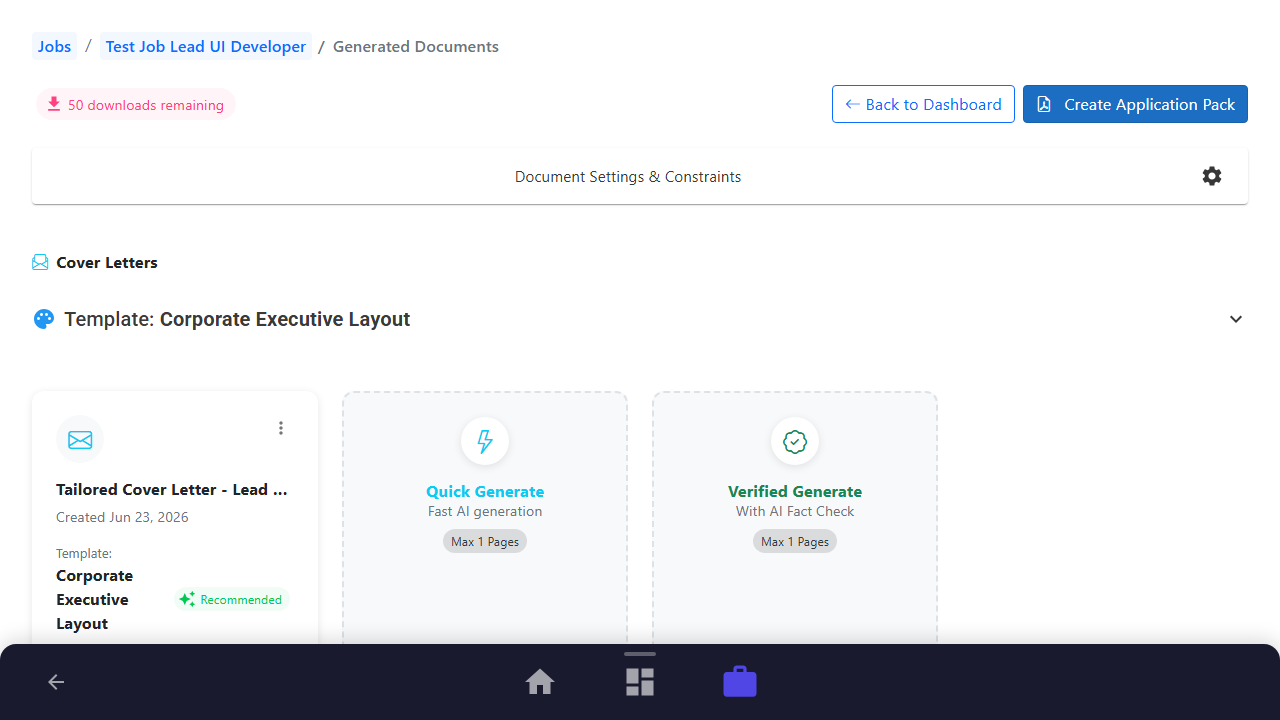Click the red download icon in the badge
The height and width of the screenshot is (720, 1280).
(54, 104)
